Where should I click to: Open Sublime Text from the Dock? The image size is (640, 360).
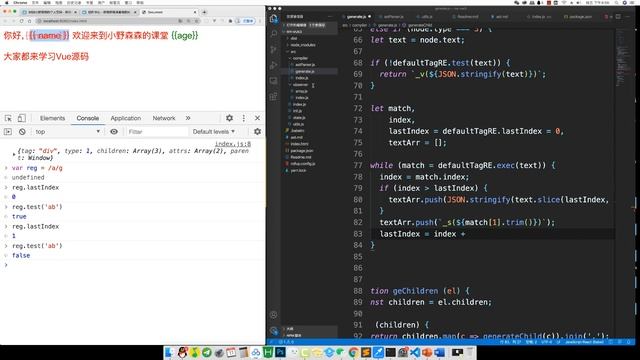pos(366,352)
